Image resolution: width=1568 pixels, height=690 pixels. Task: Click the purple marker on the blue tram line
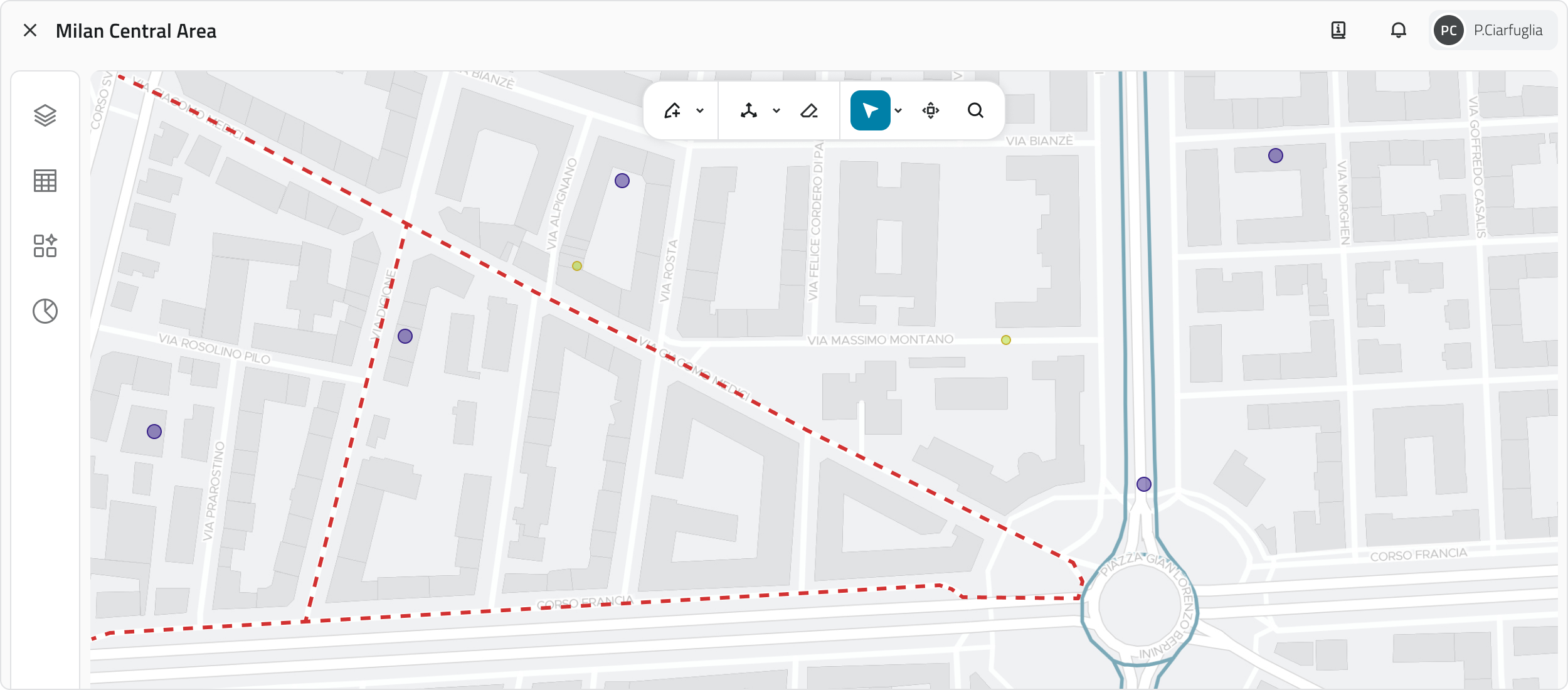(1144, 484)
